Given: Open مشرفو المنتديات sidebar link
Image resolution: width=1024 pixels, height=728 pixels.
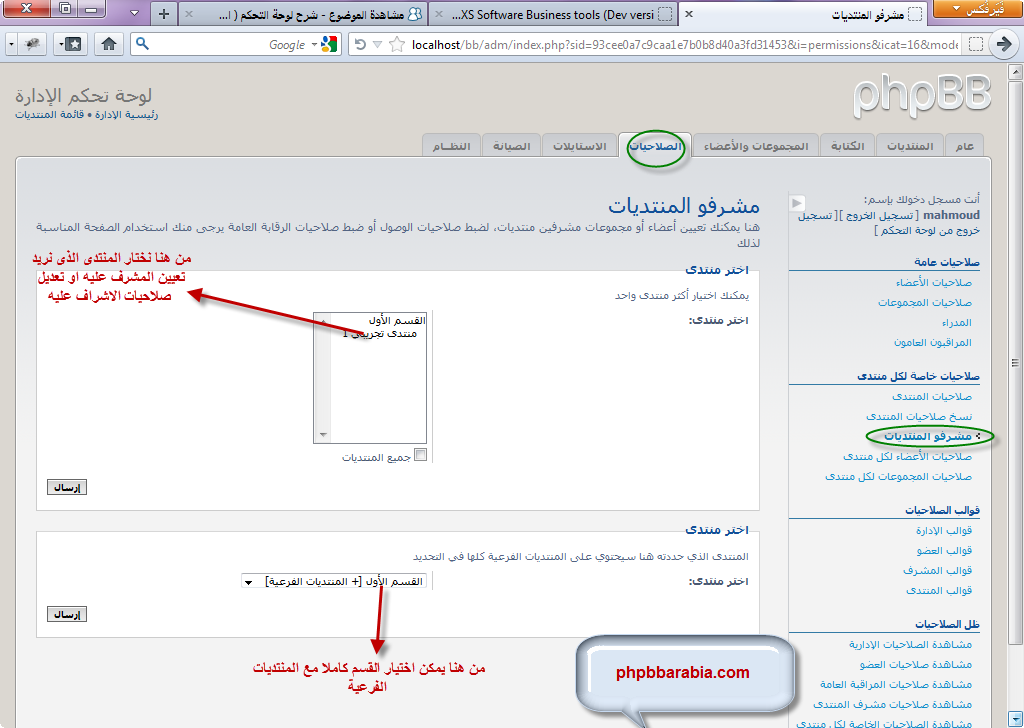Looking at the screenshot, I should click(927, 436).
